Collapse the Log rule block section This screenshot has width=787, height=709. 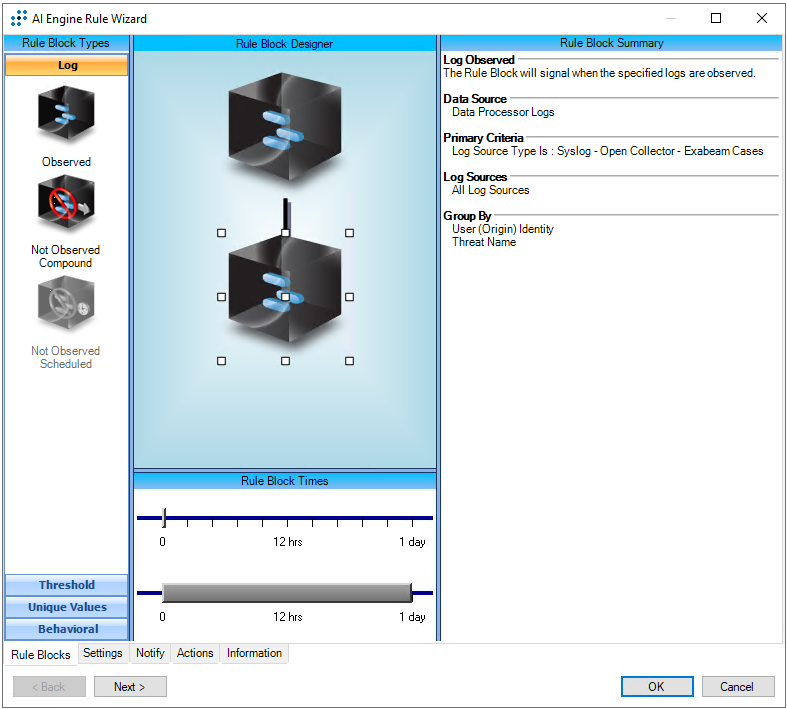point(67,65)
